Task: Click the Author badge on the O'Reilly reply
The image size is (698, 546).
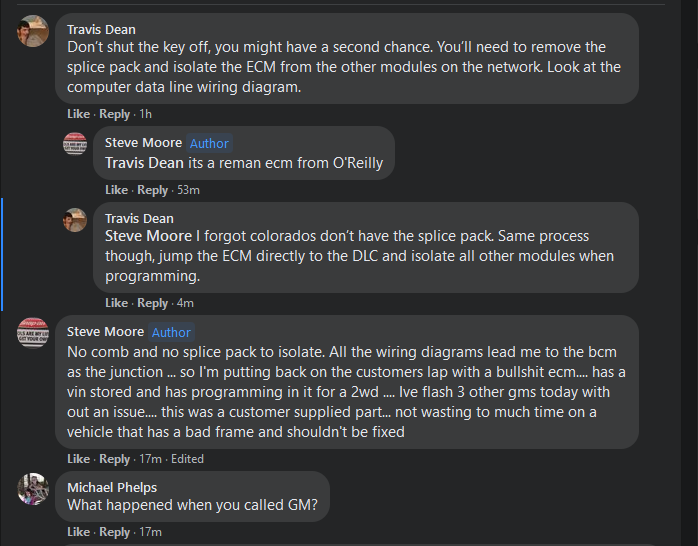Action: 210,144
